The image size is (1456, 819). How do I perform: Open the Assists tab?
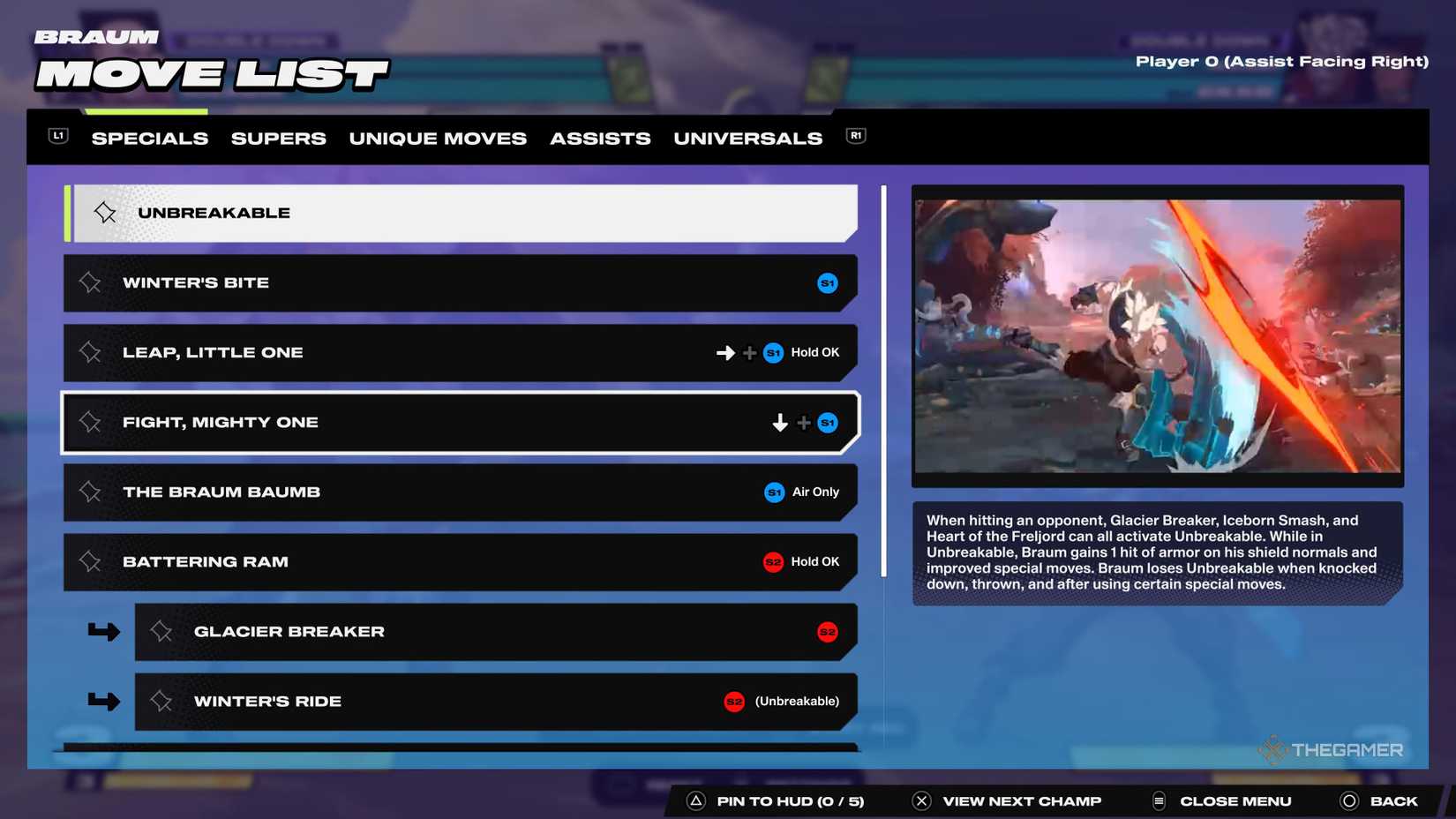click(x=600, y=138)
